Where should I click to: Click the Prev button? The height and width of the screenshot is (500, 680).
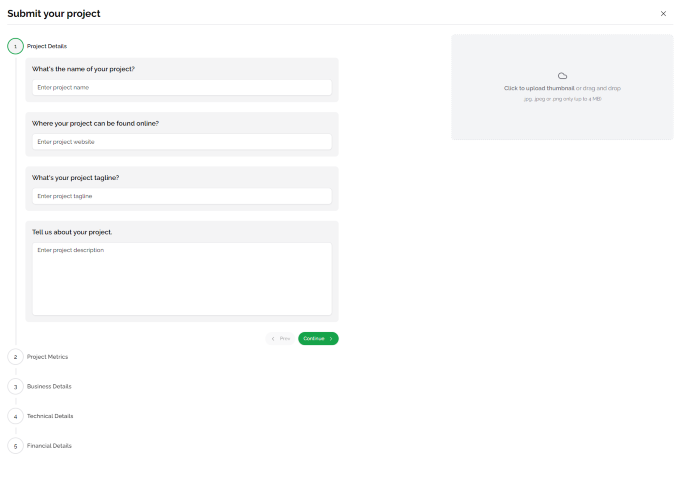click(280, 339)
